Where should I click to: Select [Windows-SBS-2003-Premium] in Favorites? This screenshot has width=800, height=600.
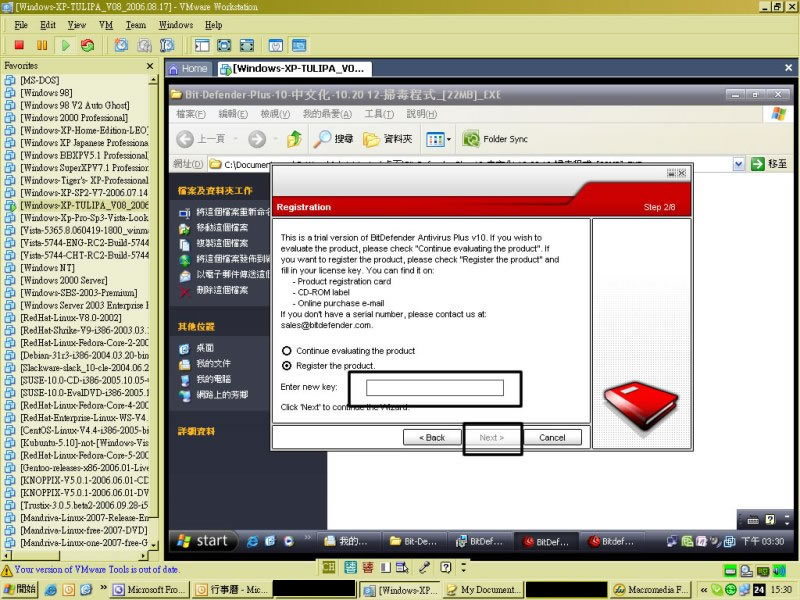tap(79, 293)
